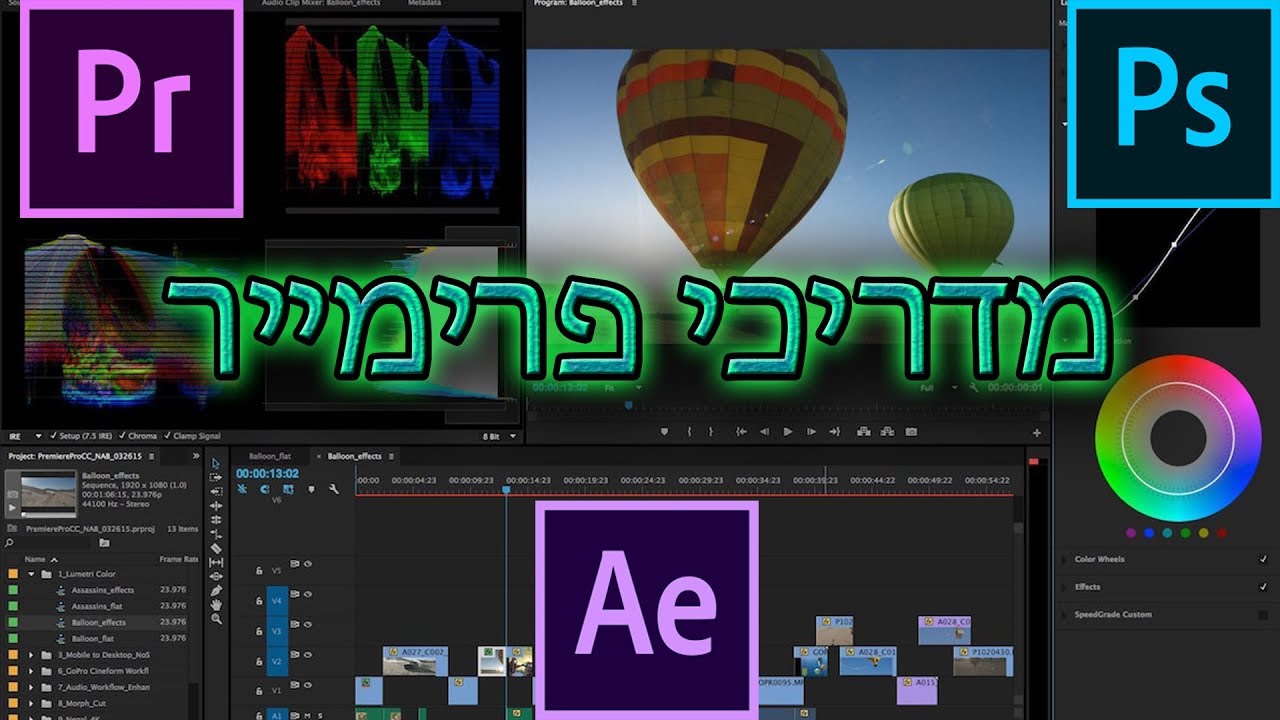Expand the 7_Audio_Workflow bin
Viewport: 1280px width, 720px height.
pyautogui.click(x=31, y=686)
